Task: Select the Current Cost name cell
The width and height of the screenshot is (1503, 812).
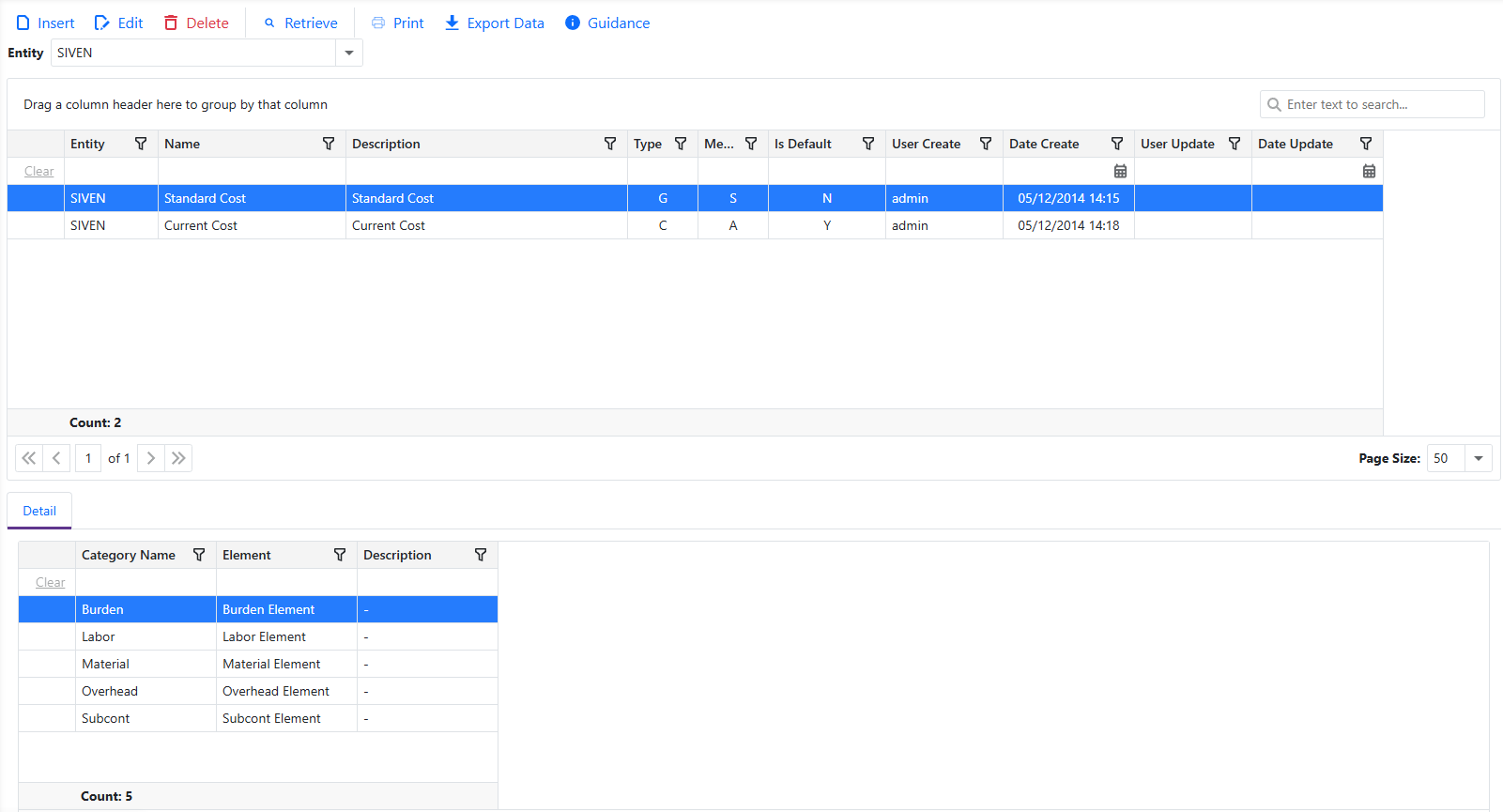Action: click(x=252, y=225)
